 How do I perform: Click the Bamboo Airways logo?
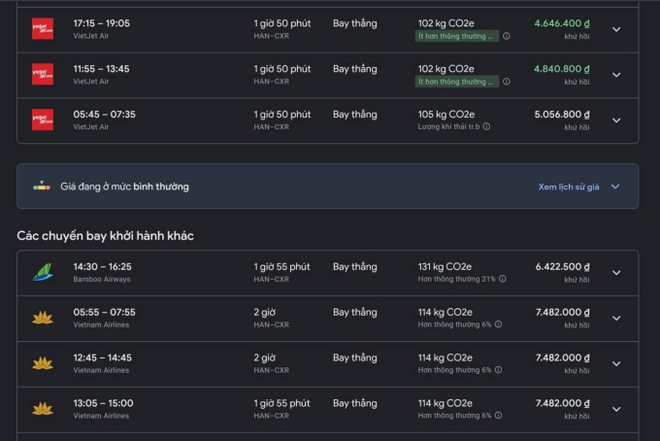42,273
